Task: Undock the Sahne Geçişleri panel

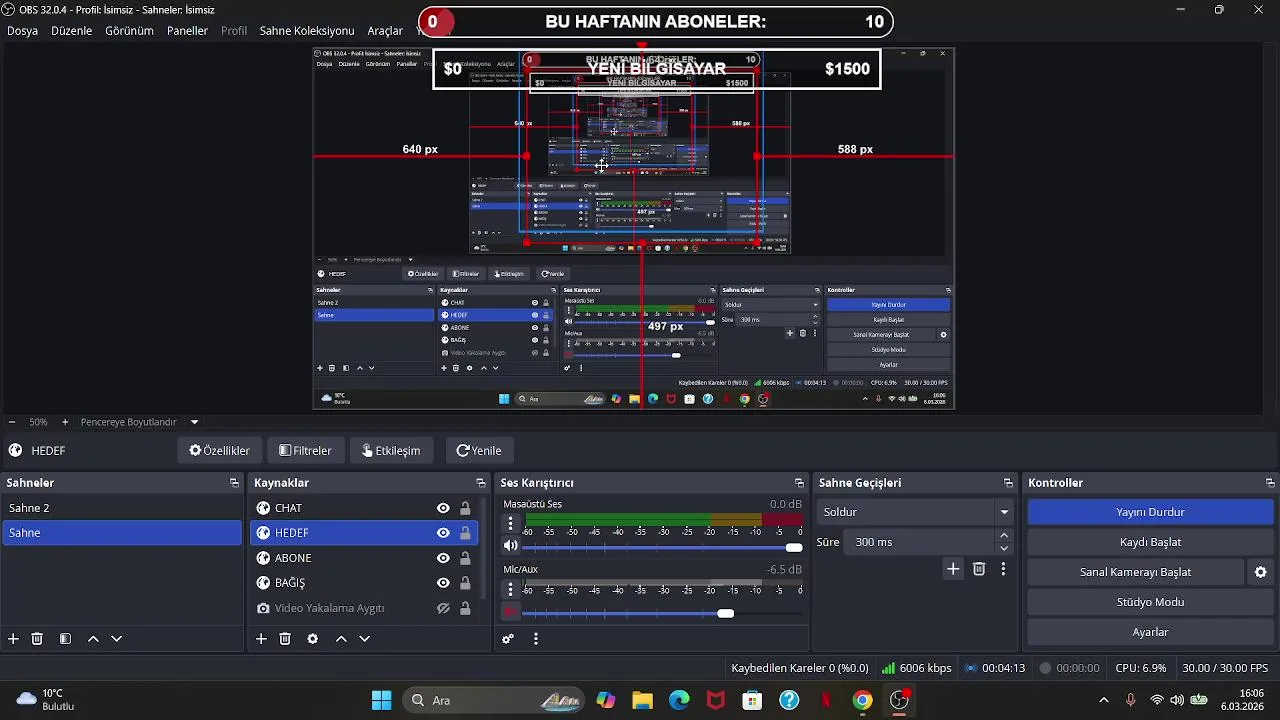Action: (x=1008, y=483)
